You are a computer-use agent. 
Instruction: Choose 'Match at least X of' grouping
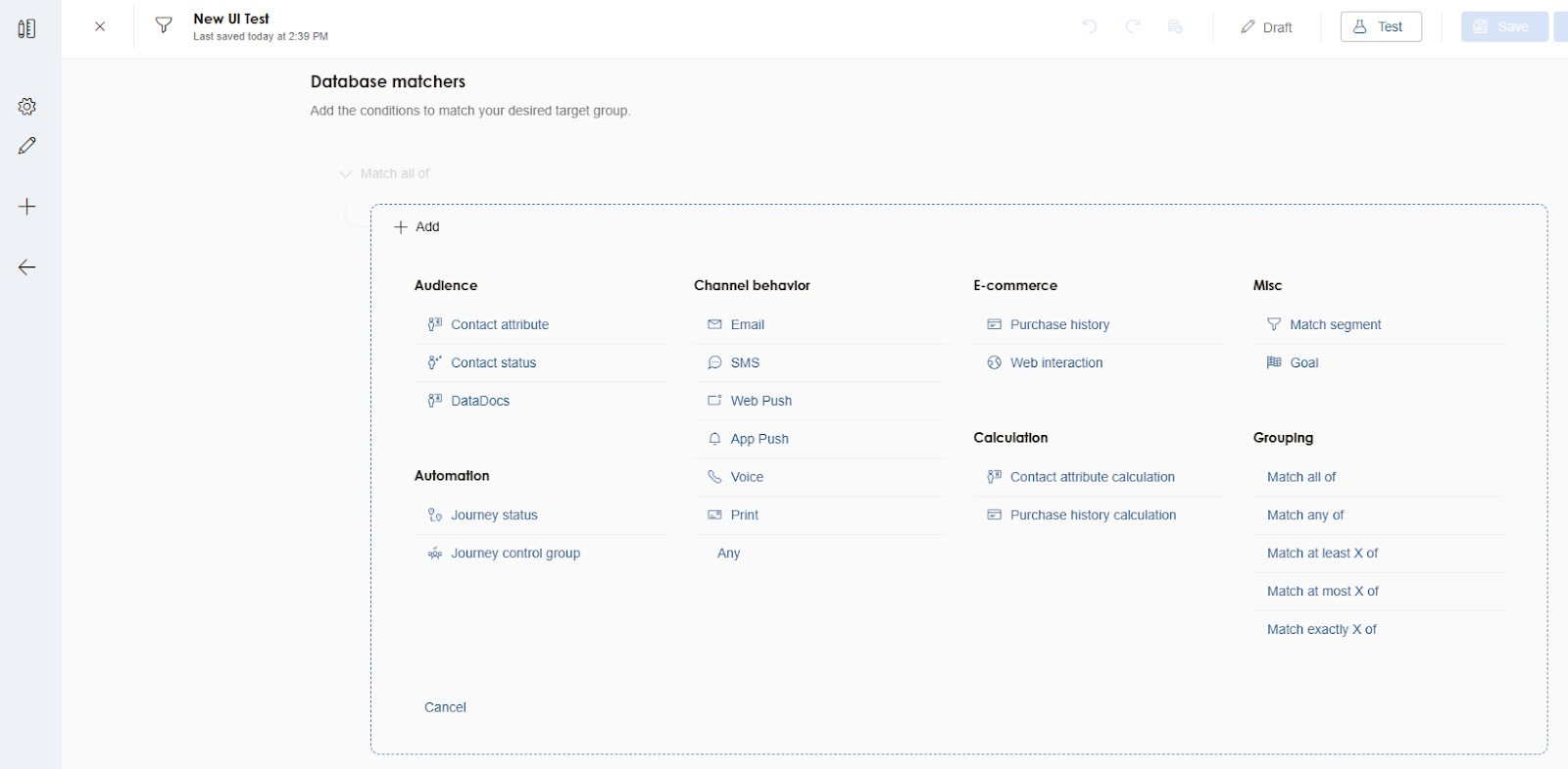pos(1322,553)
